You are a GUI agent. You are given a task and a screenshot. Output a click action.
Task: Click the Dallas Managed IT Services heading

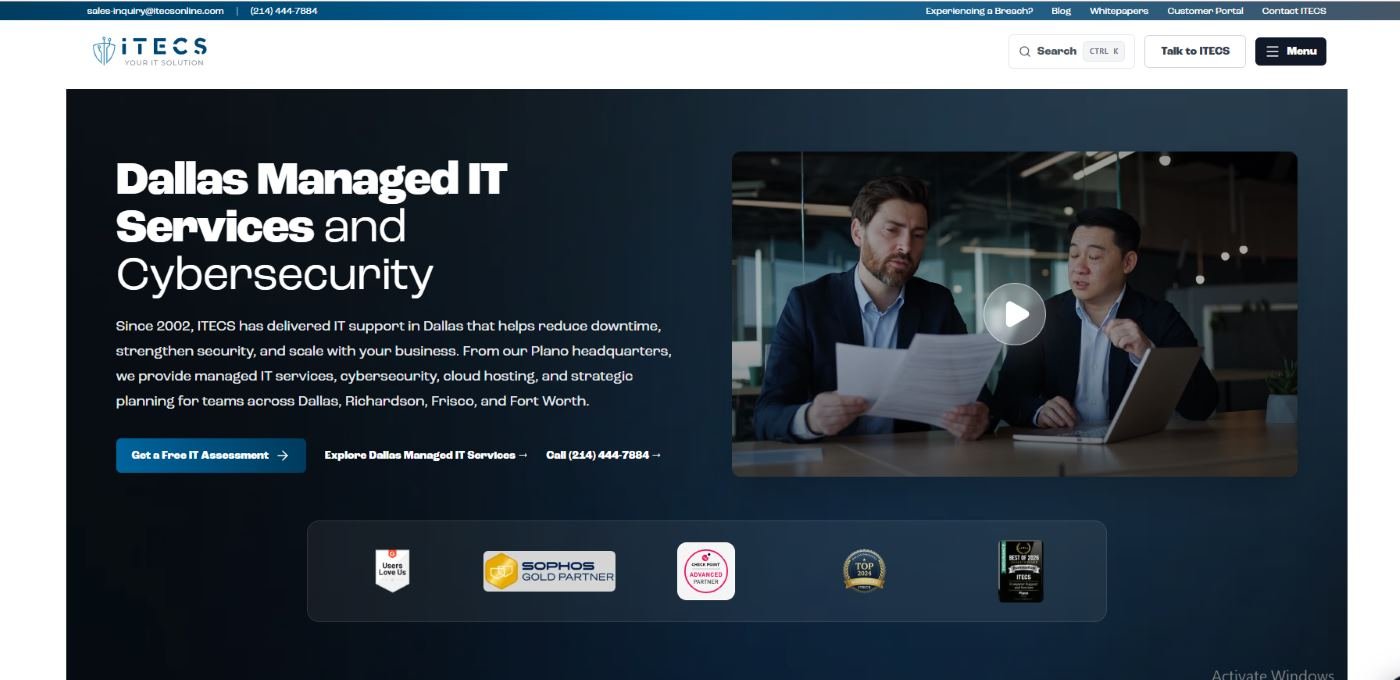[x=311, y=203]
